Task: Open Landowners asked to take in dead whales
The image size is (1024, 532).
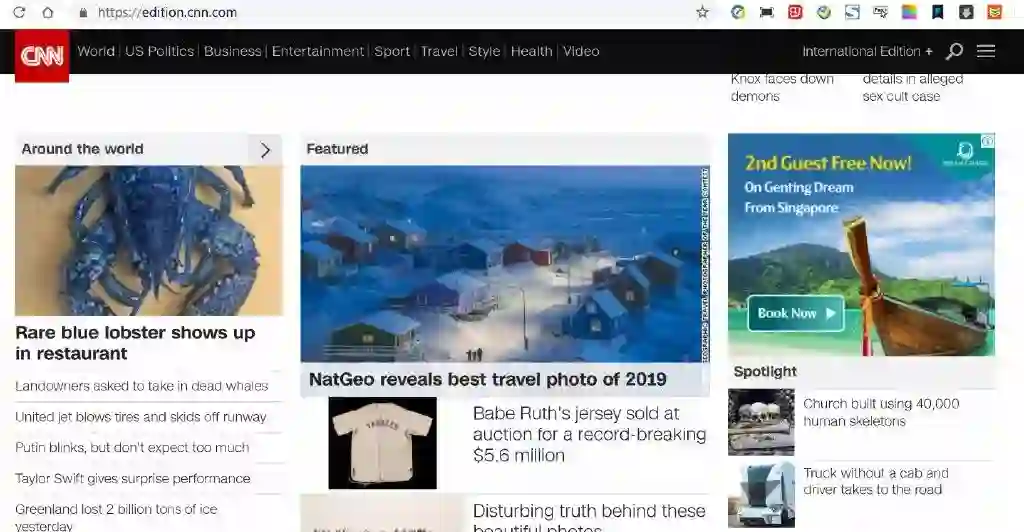Action: [x=142, y=386]
